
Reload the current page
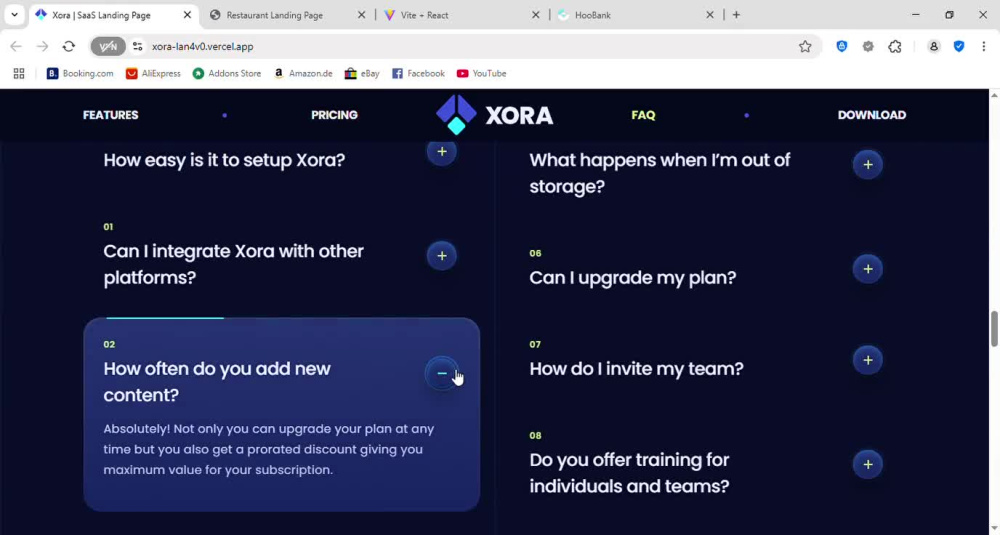[69, 46]
